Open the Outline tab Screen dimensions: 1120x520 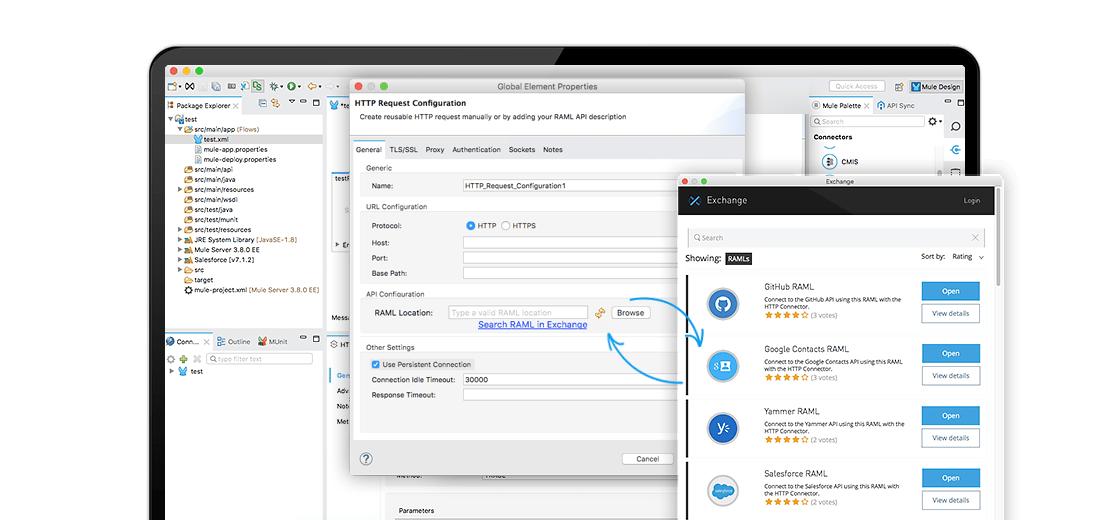point(234,341)
